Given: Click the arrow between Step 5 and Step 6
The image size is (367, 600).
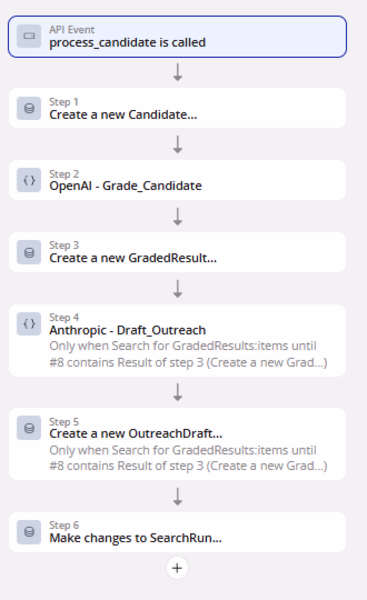Looking at the screenshot, I should (178, 496).
